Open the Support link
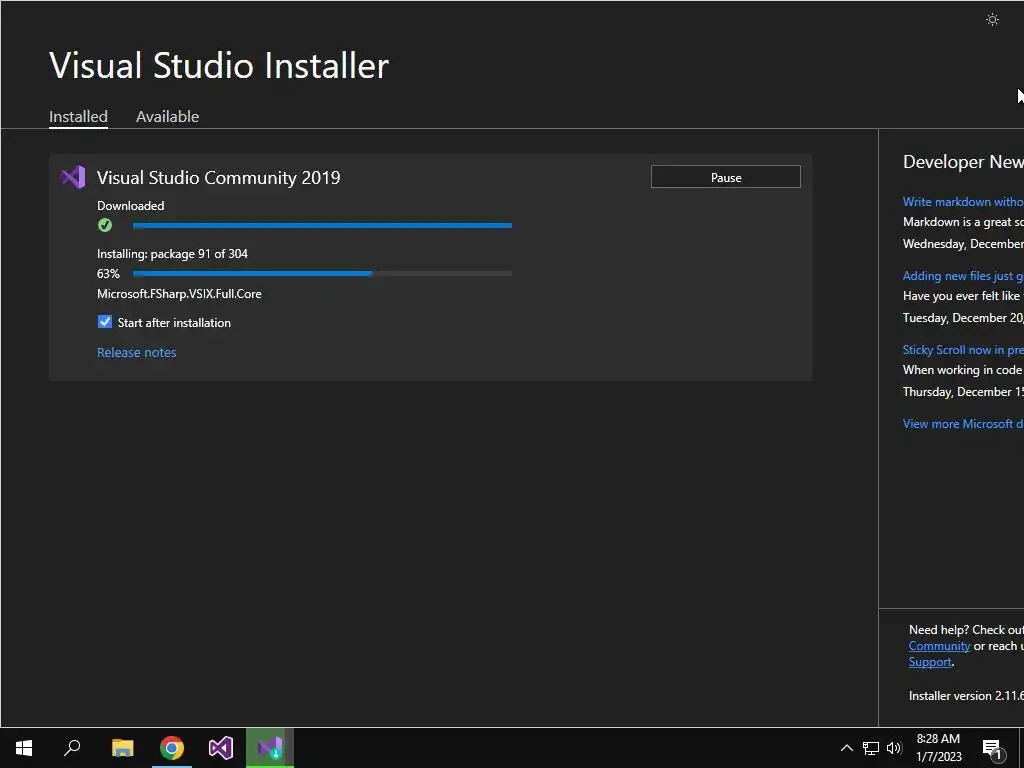This screenshot has width=1024, height=768. (930, 662)
